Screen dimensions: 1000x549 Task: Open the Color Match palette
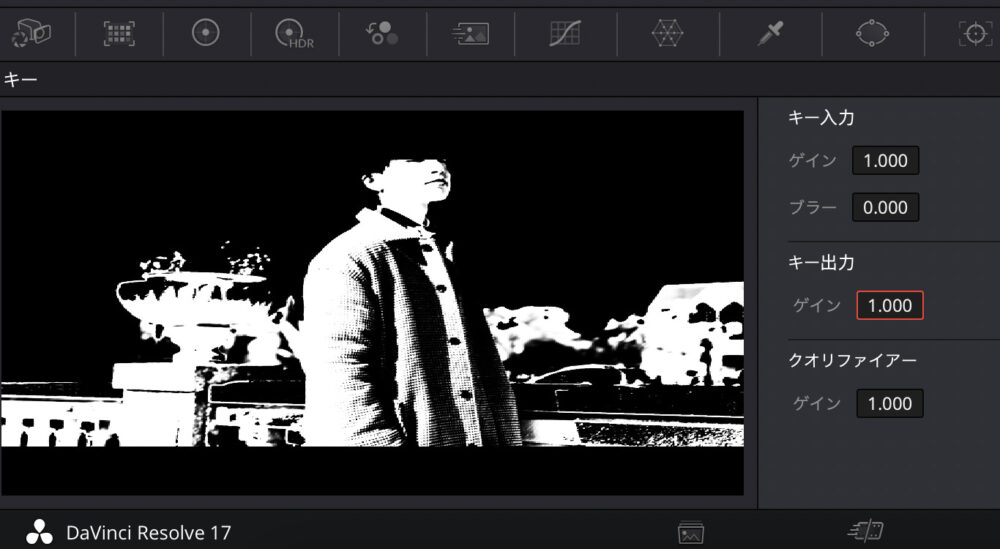[x=119, y=34]
